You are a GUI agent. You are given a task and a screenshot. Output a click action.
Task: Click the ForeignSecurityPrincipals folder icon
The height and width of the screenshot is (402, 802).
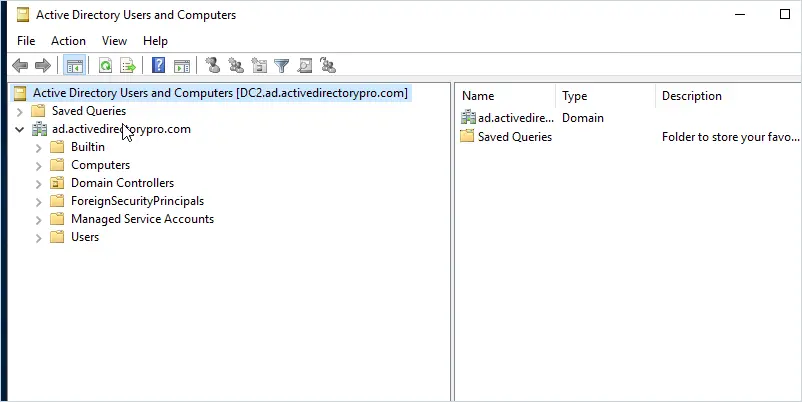click(57, 201)
